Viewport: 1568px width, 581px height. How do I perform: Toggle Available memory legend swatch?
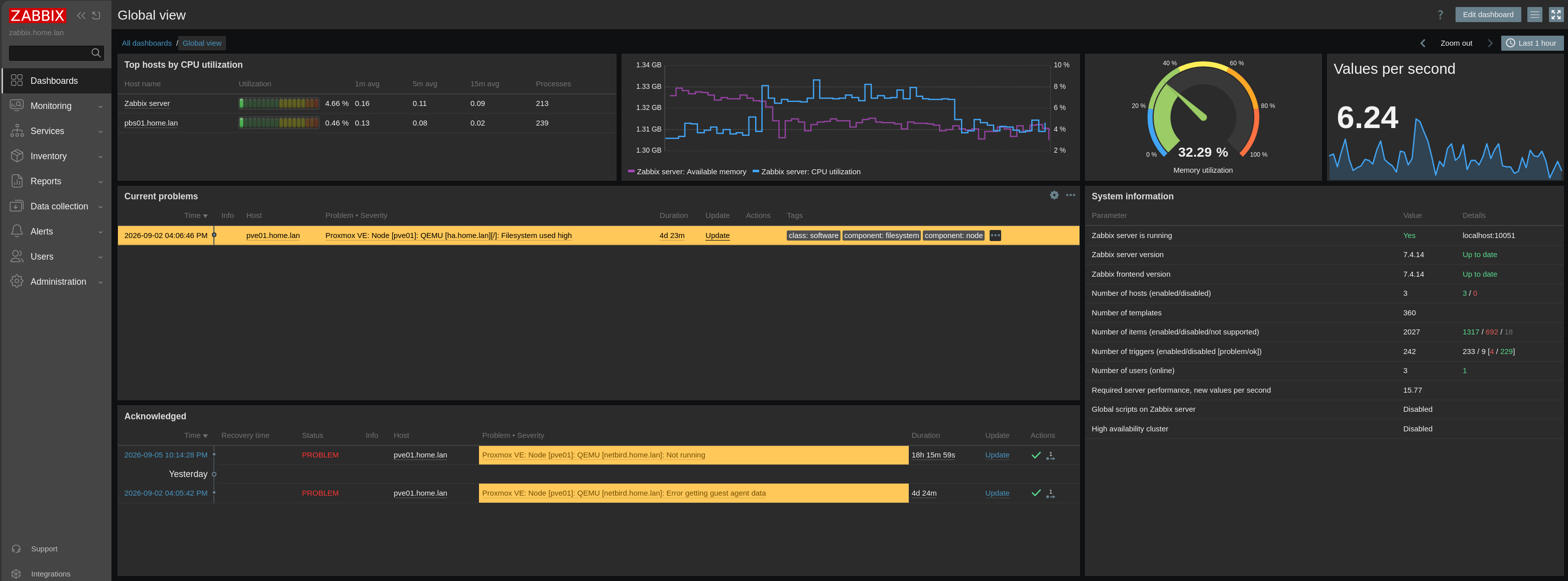pos(631,171)
